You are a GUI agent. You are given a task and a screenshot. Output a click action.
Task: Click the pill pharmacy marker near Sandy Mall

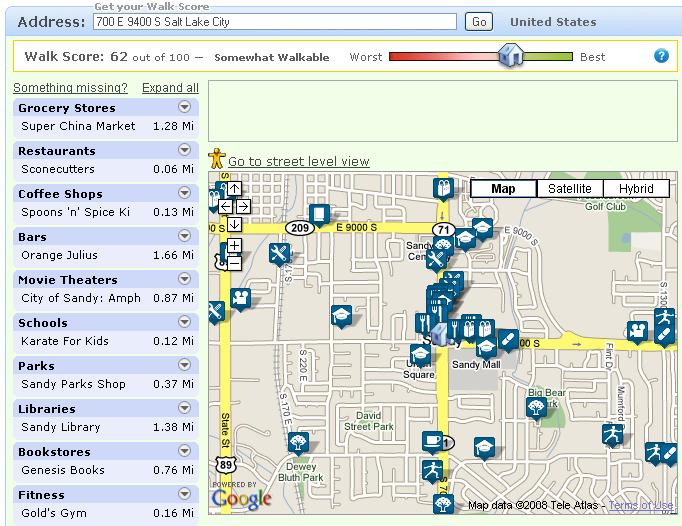point(507,340)
